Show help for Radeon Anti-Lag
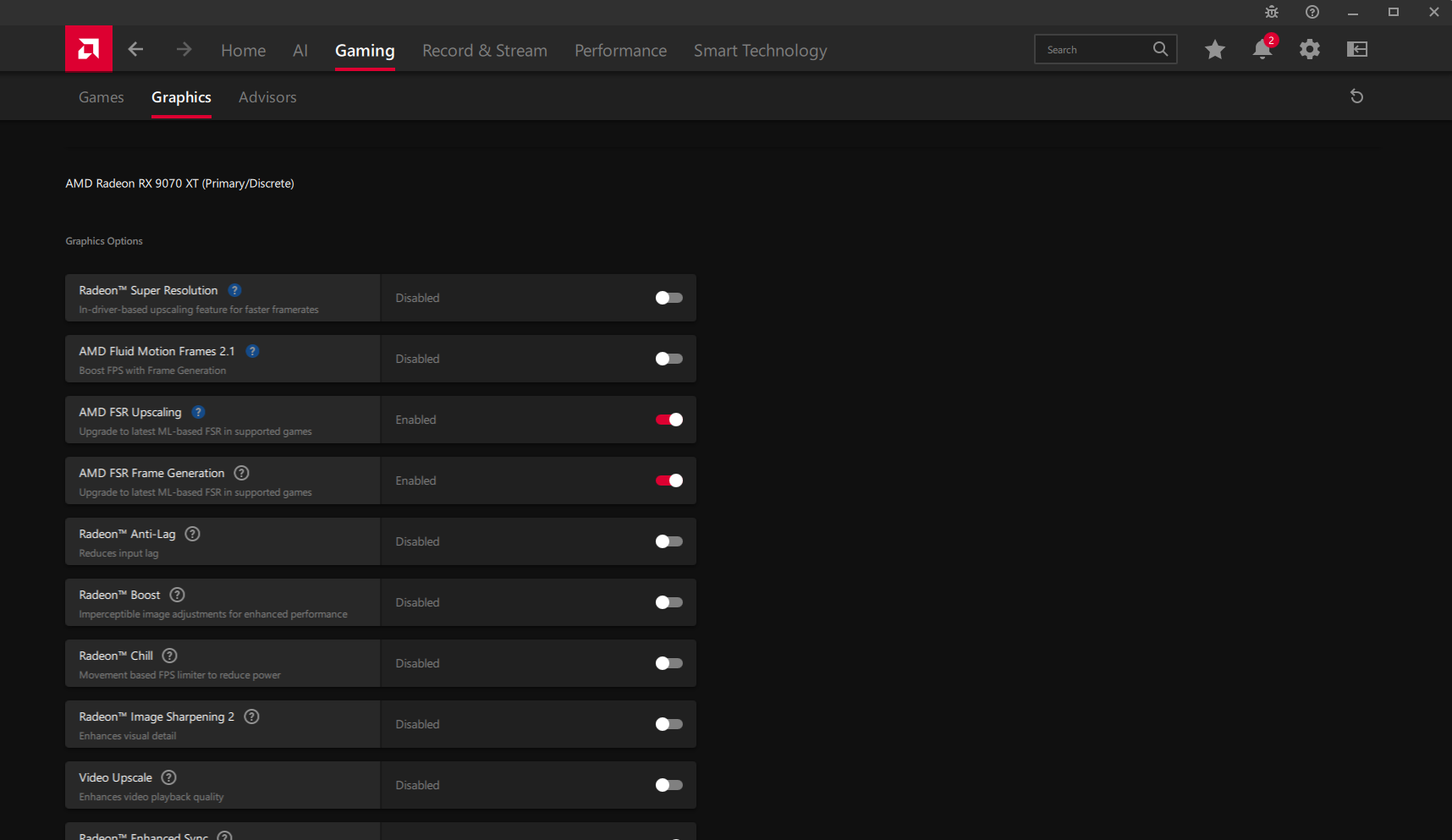Screen dimensions: 1452x840 click(x=192, y=534)
